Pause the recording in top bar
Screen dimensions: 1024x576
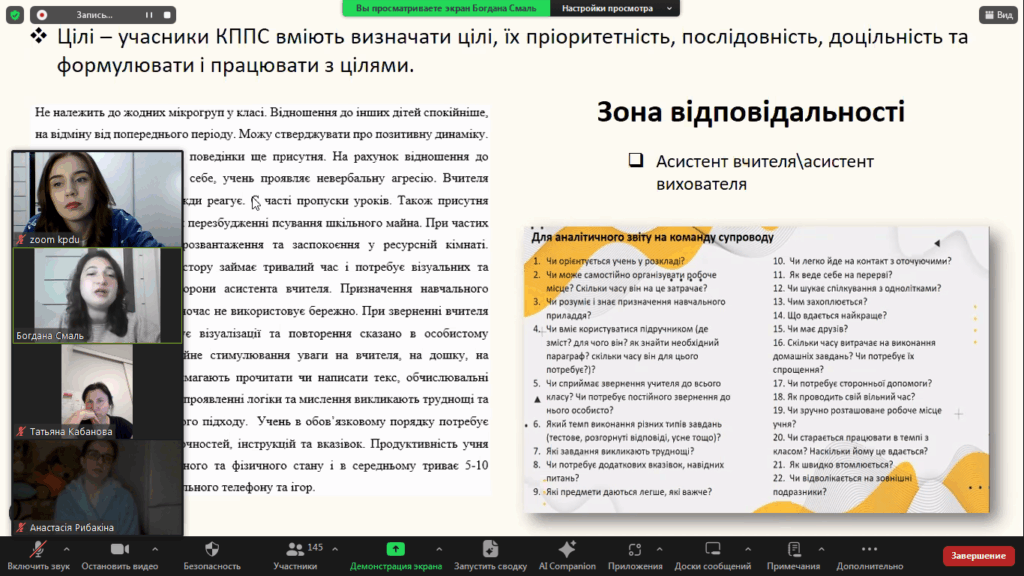click(149, 15)
